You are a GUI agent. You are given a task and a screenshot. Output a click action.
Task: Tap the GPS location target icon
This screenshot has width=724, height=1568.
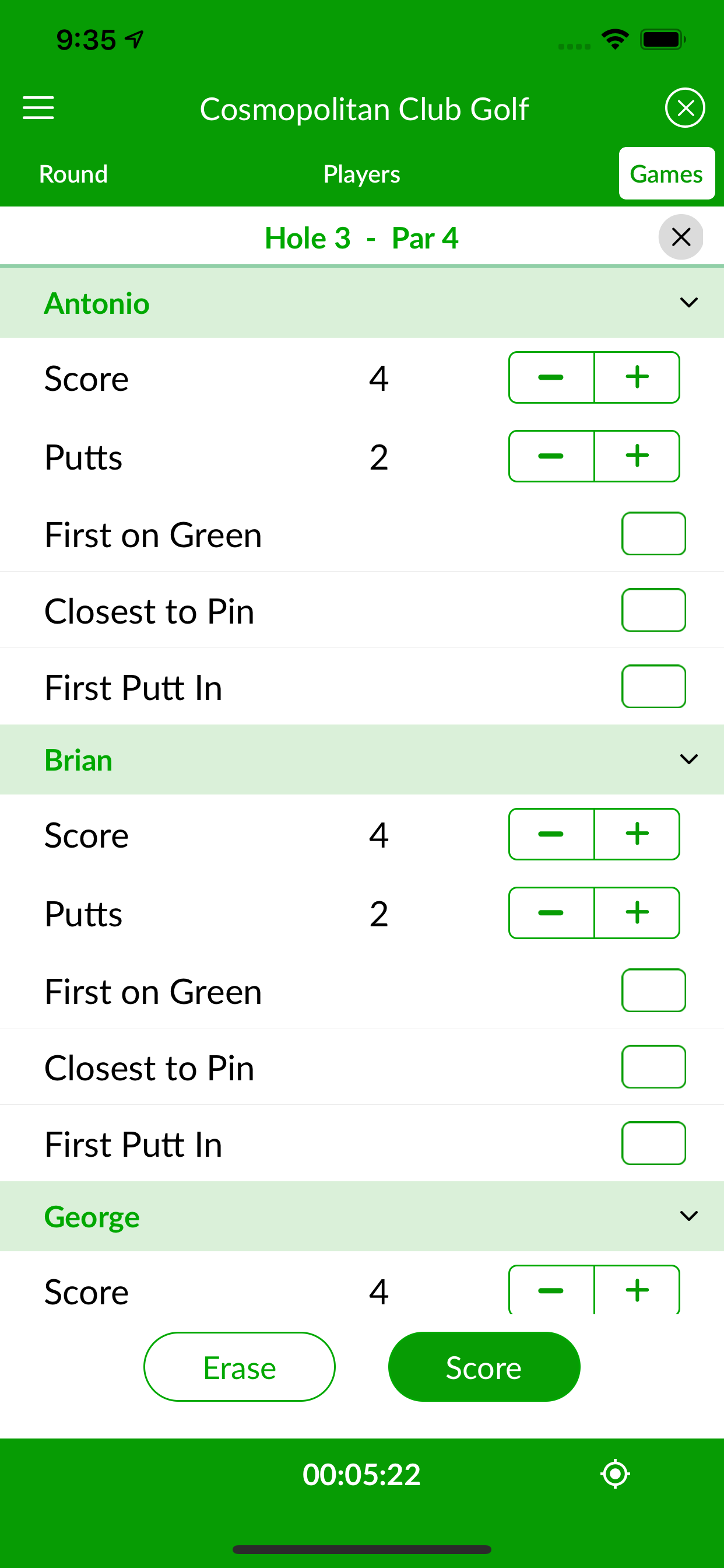[x=615, y=1473]
